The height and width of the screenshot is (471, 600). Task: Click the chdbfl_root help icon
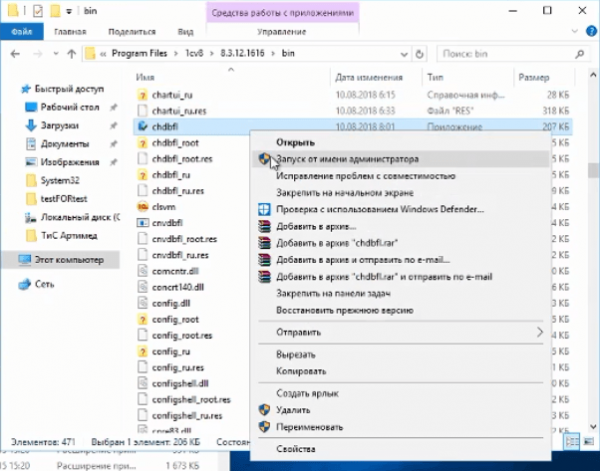coord(142,143)
